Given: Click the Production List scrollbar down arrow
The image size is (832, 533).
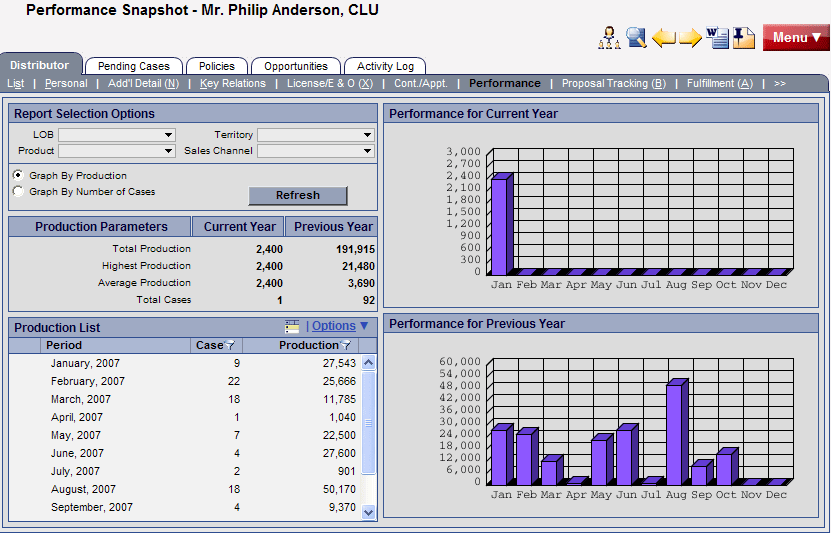Looking at the screenshot, I should click(x=368, y=512).
